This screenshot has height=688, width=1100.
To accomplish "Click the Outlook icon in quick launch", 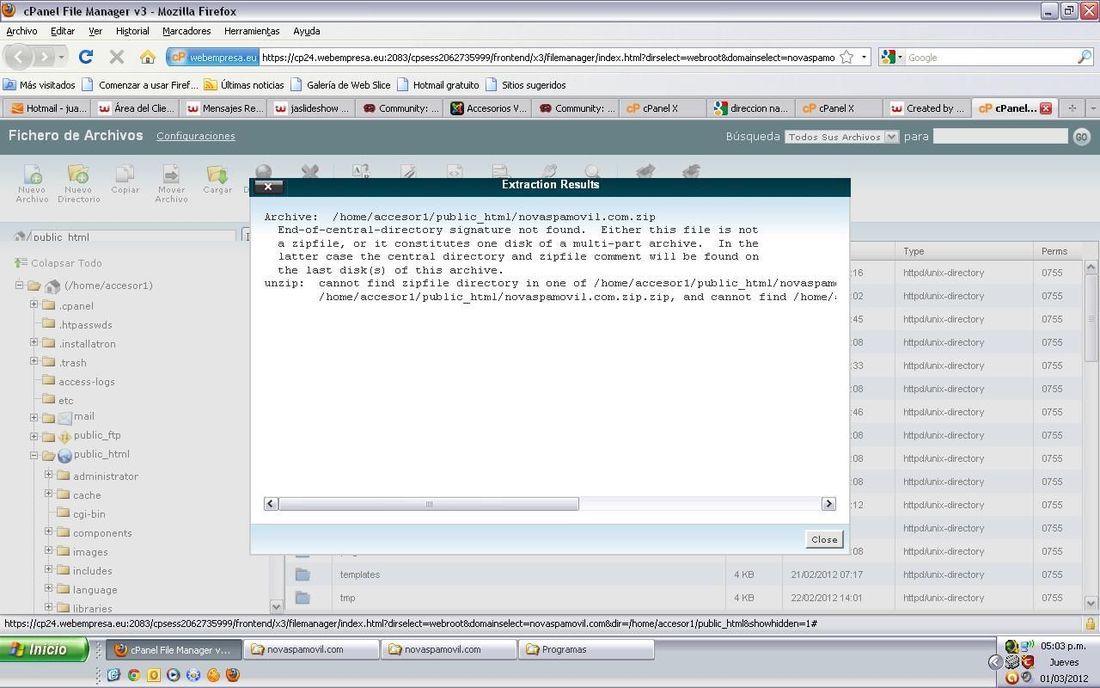I will click(153, 675).
